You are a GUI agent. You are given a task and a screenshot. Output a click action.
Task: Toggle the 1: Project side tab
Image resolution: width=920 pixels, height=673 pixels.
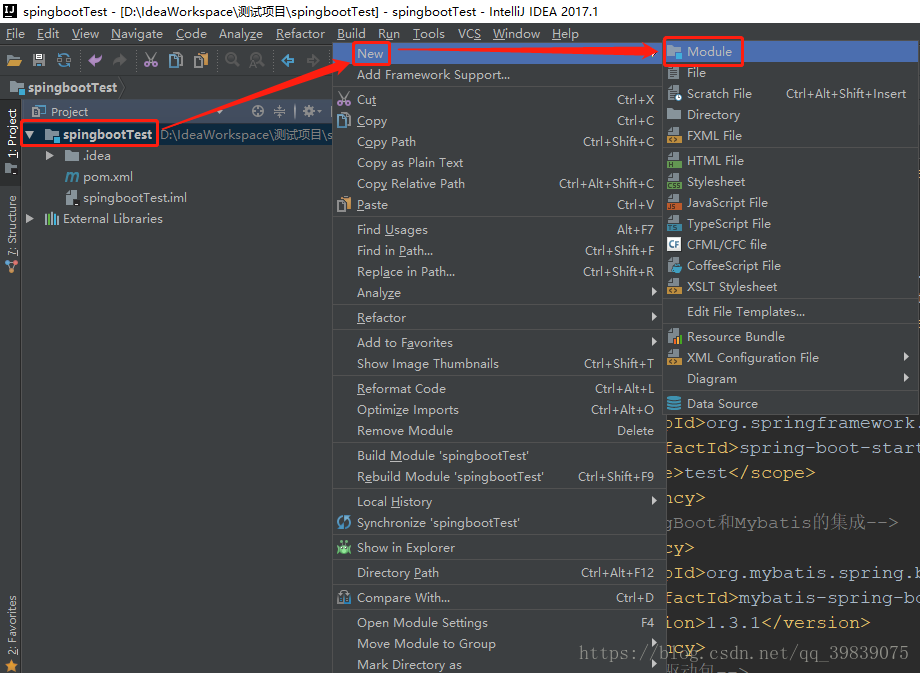click(x=11, y=140)
